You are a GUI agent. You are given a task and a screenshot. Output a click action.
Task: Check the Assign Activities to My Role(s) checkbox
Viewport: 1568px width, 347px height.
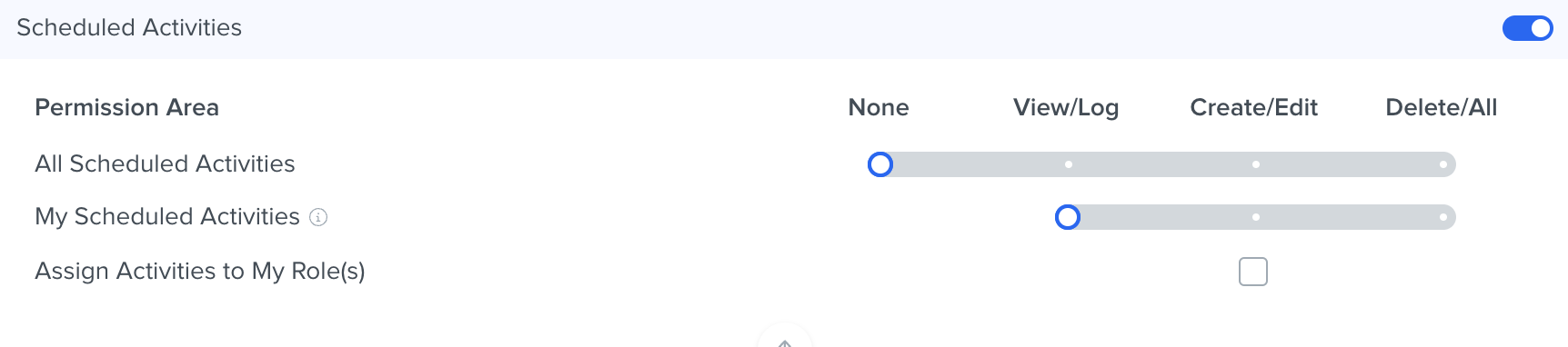coord(1253,272)
